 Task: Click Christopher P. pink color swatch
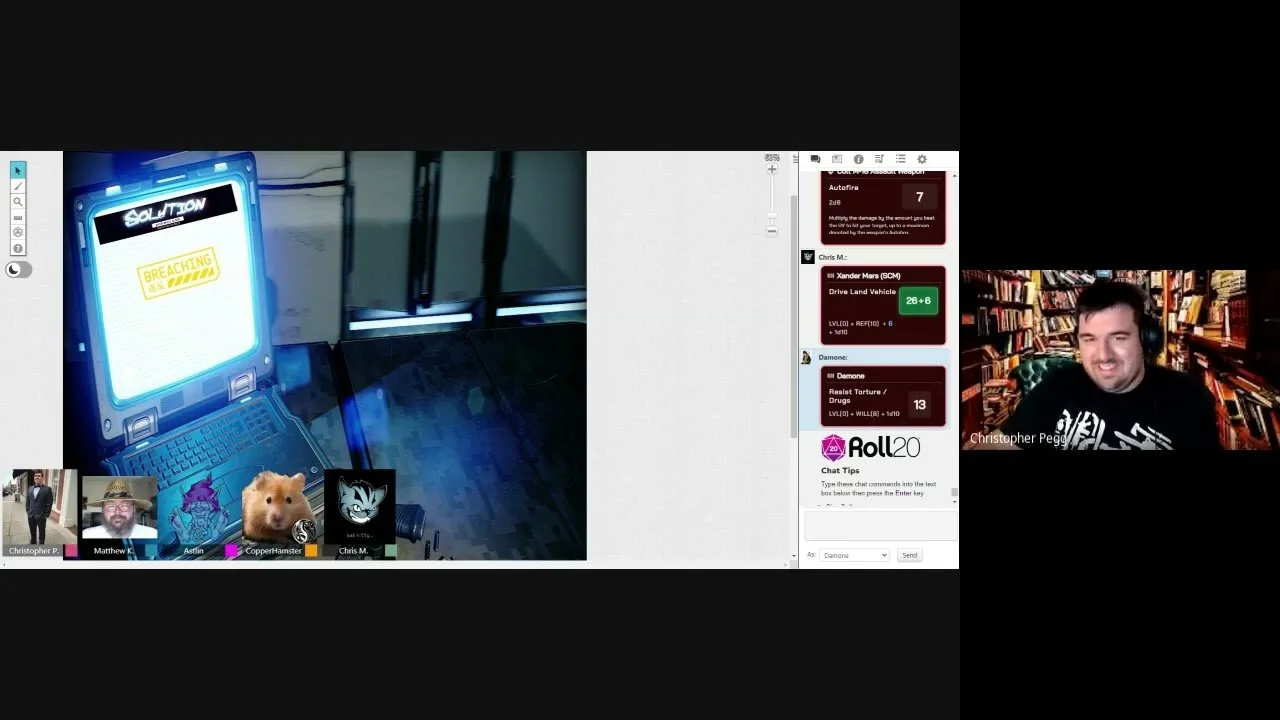click(x=71, y=551)
